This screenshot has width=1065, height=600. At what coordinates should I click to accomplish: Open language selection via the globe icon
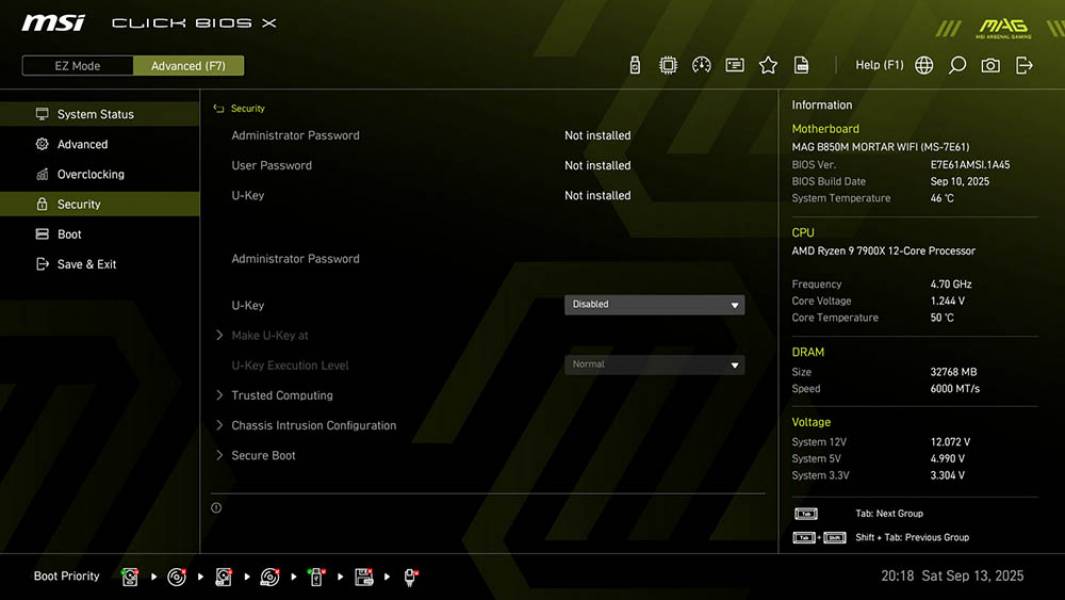[x=924, y=64]
